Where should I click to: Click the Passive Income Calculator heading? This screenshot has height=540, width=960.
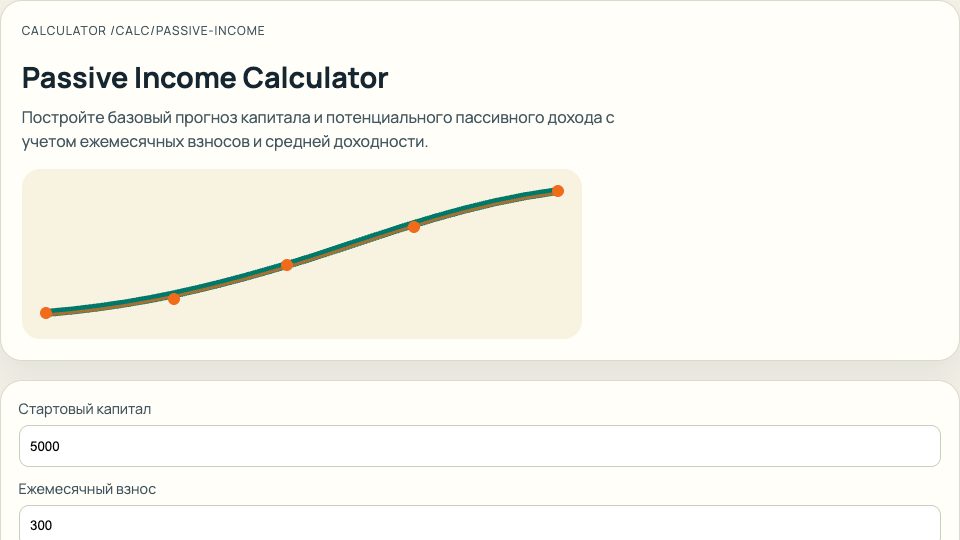pyautogui.click(x=205, y=78)
